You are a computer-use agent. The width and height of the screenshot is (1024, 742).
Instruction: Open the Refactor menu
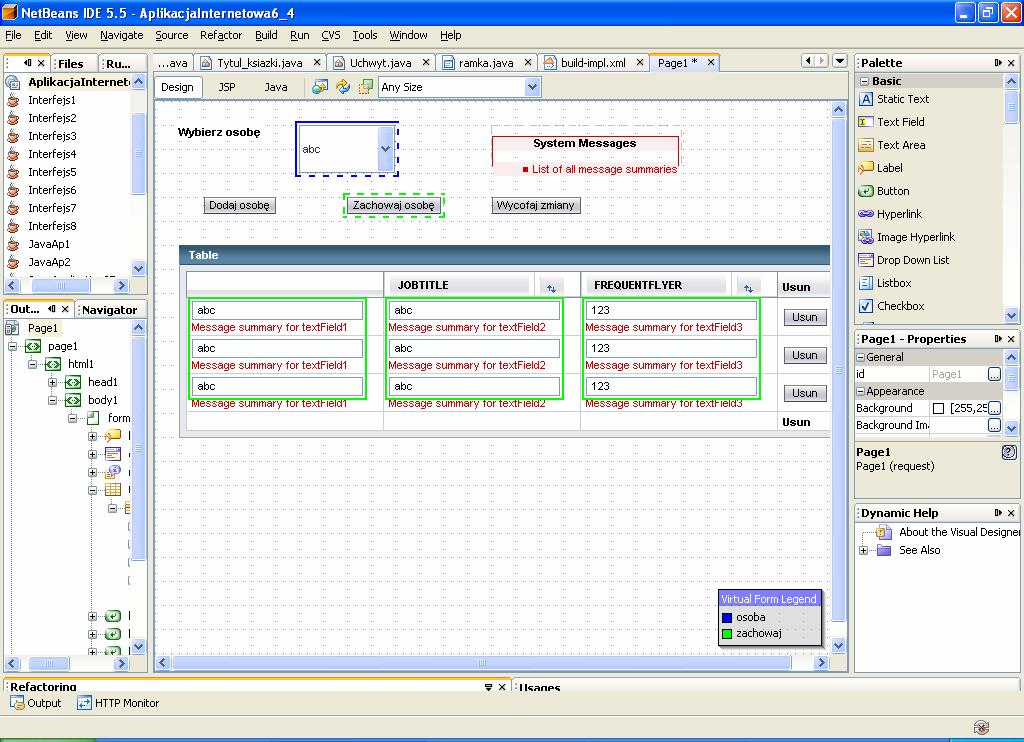click(x=221, y=35)
